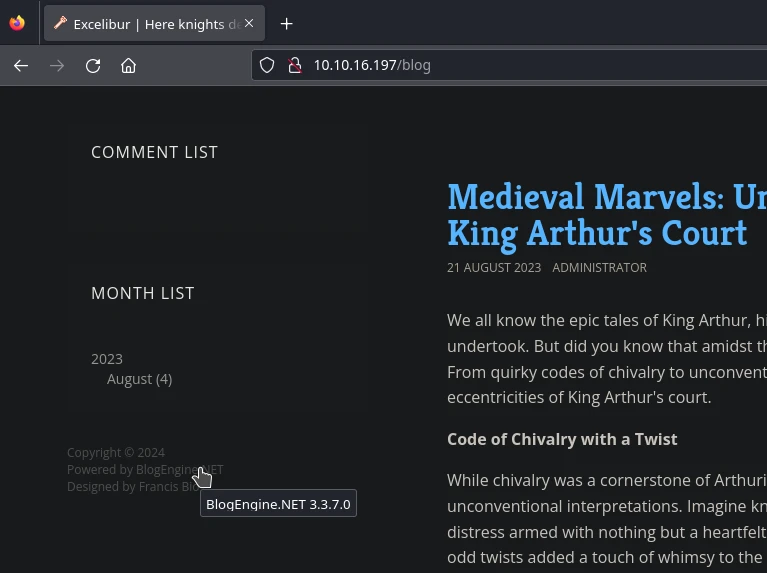Screen dimensions: 767x573
Task: Go back to the previous page
Action: (21, 65)
